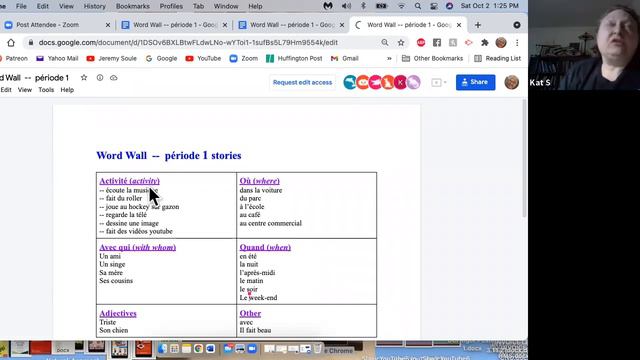Click the Wi-Fi icon in menu bar
This screenshot has width=640, height=360.
(402, 6)
